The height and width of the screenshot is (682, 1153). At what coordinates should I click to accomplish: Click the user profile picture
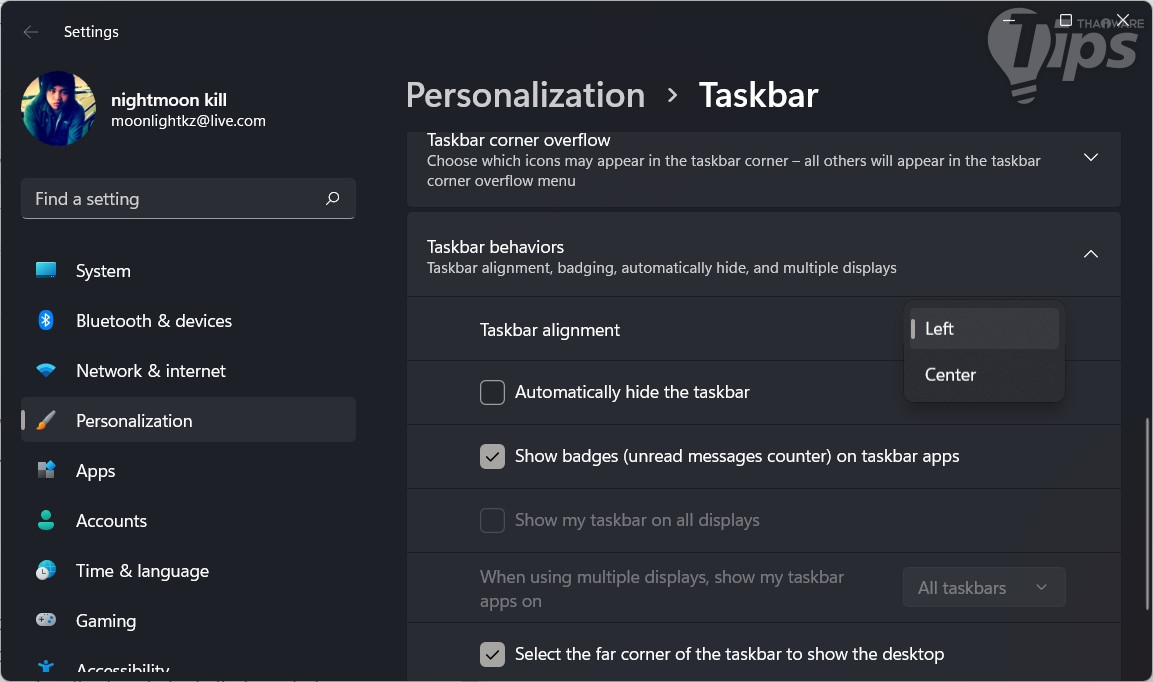pyautogui.click(x=58, y=108)
